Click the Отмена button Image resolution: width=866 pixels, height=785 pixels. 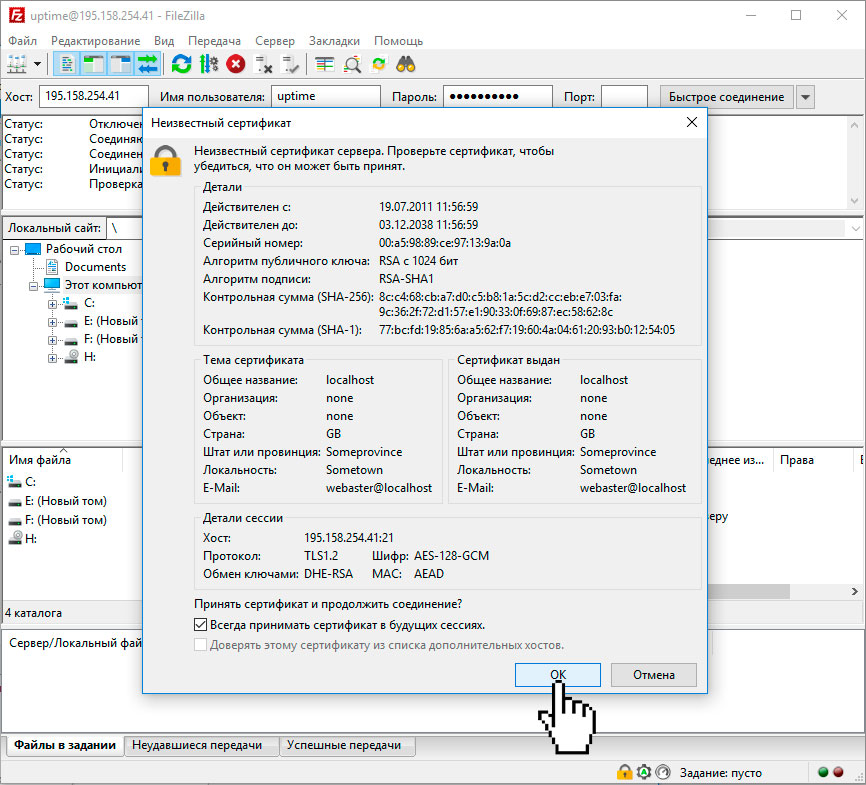[653, 675]
